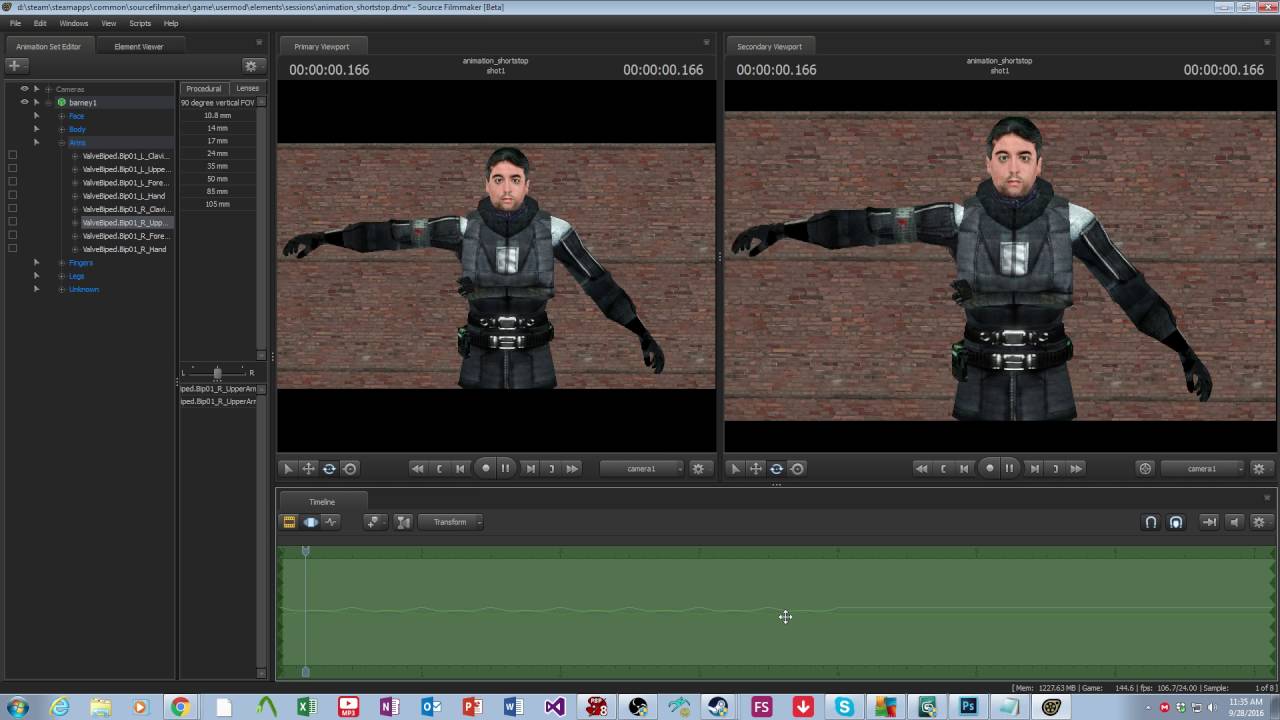Tick the checkbox beside ValveBiped.Bip01_L_Clavi...

[x=12, y=156]
